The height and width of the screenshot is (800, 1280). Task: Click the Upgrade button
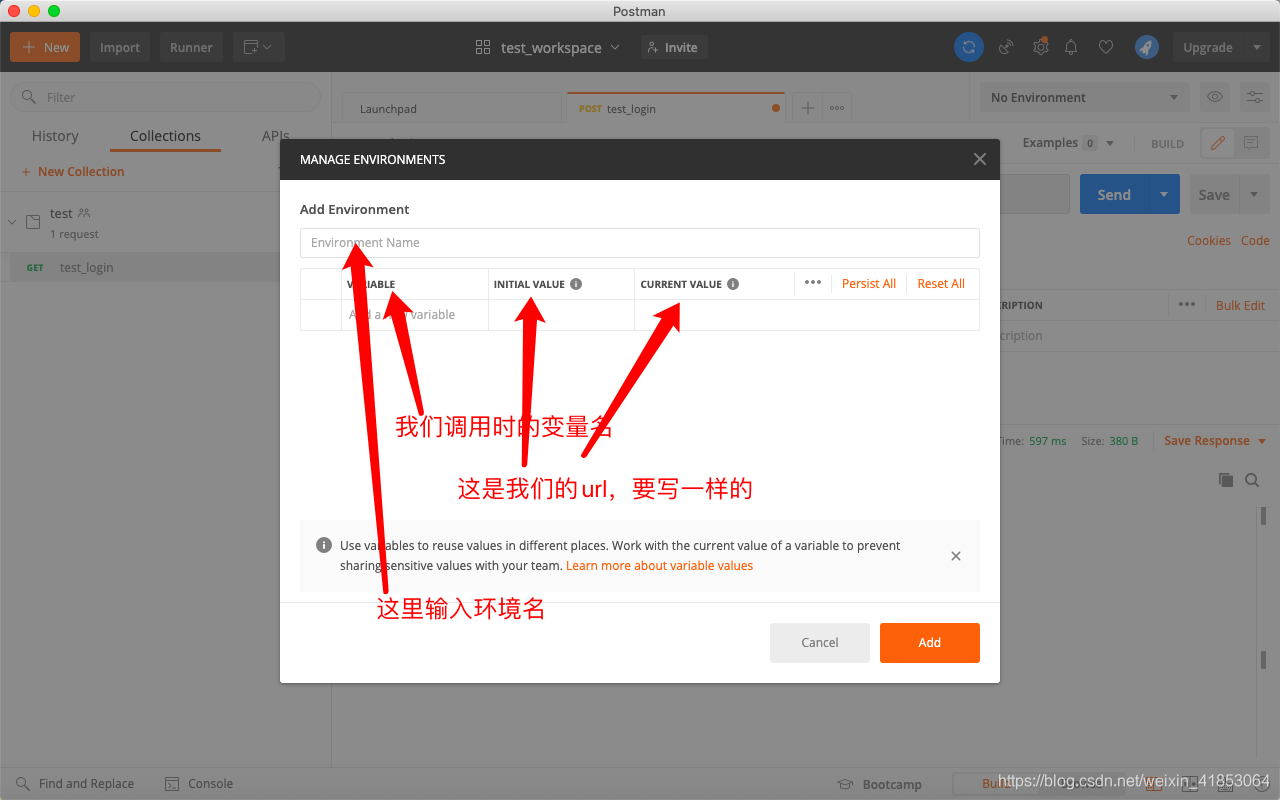click(1208, 47)
